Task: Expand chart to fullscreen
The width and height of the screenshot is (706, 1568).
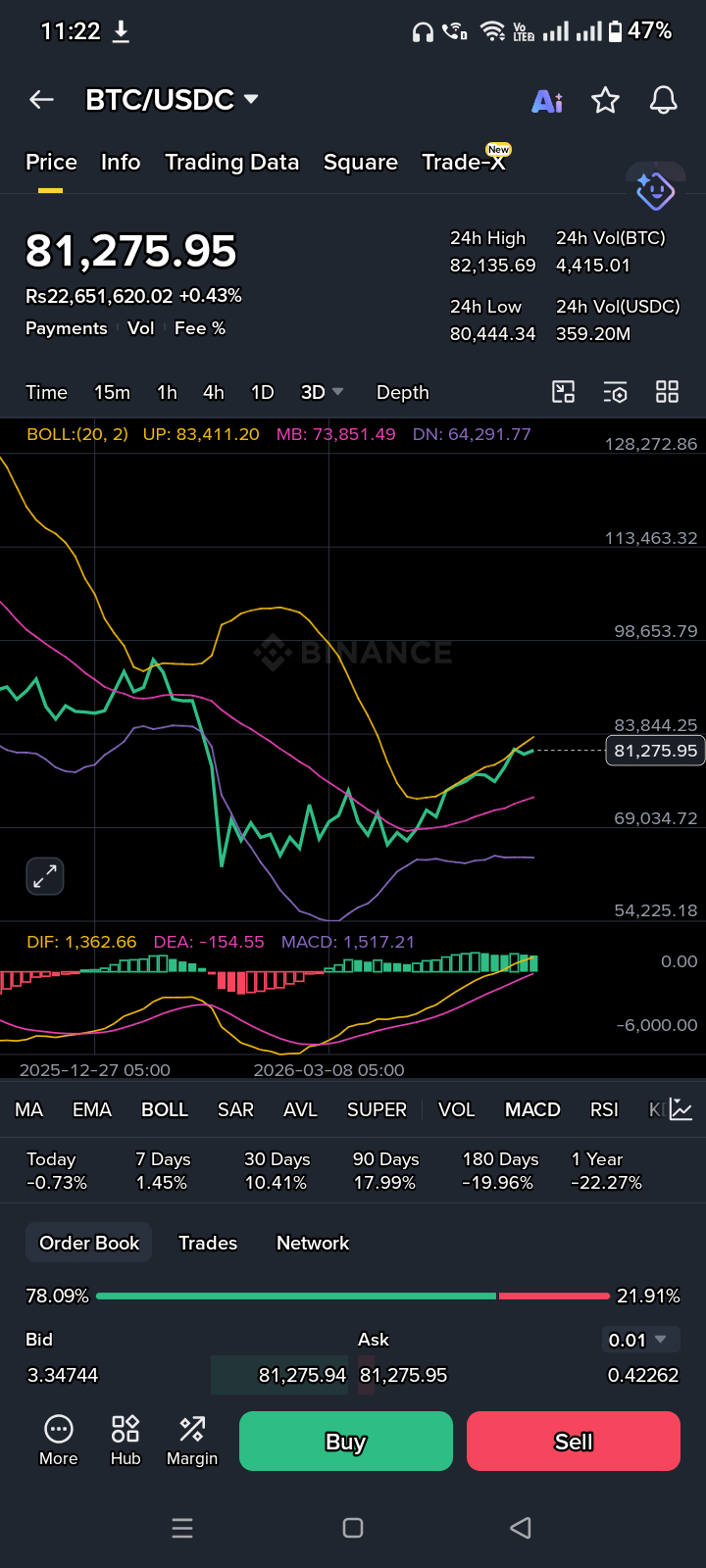Action: pyautogui.click(x=45, y=876)
